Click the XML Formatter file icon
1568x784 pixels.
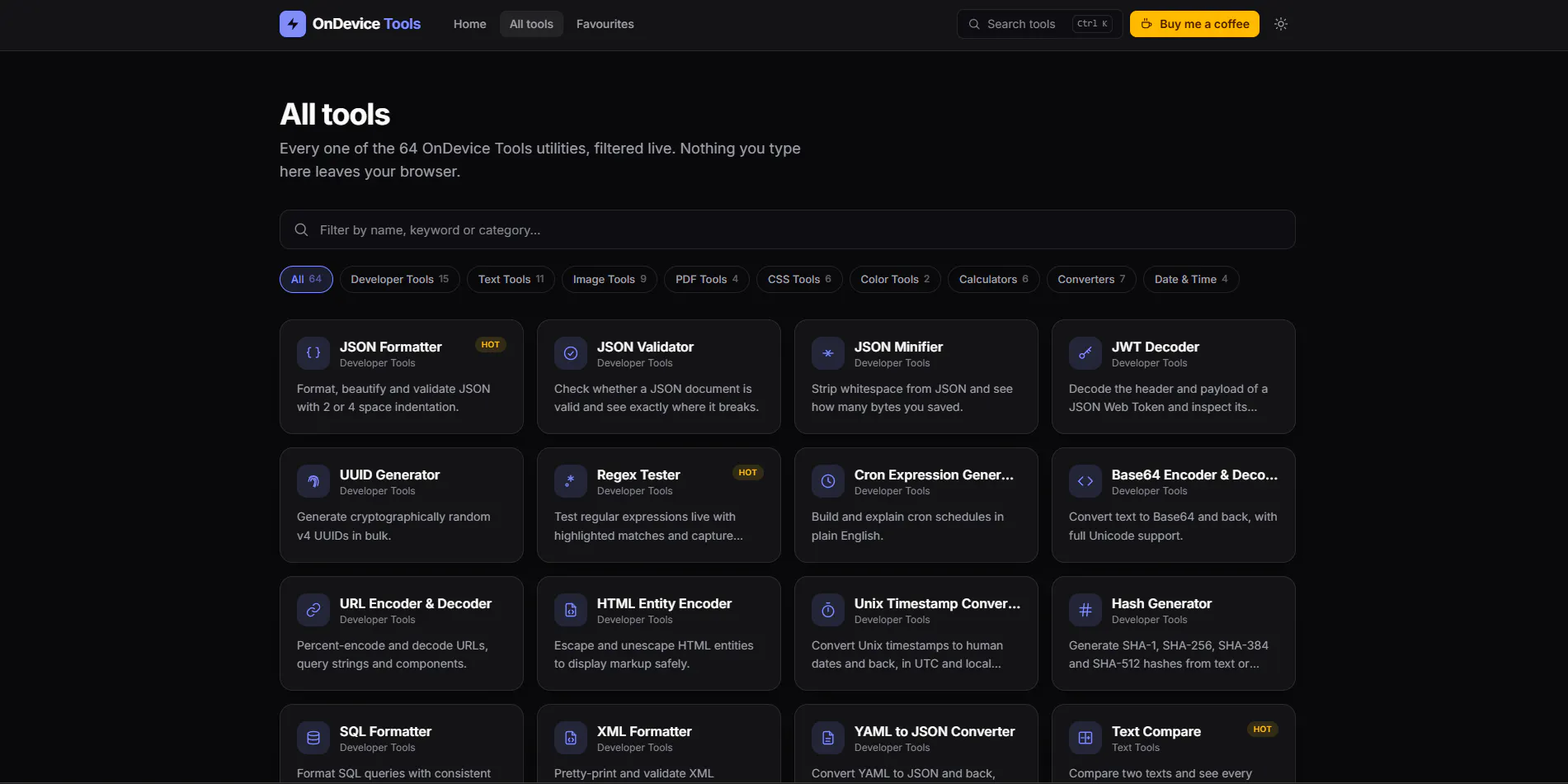tap(571, 738)
